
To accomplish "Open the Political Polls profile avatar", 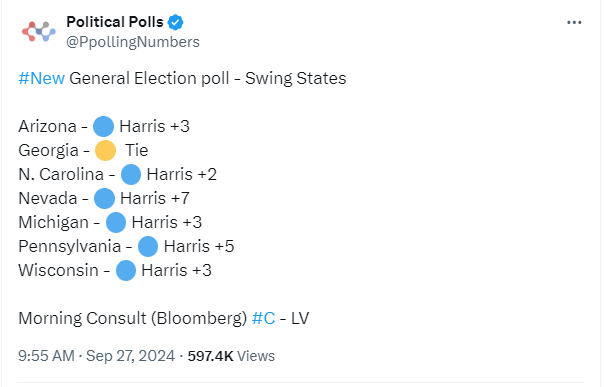I will pyautogui.click(x=39, y=32).
